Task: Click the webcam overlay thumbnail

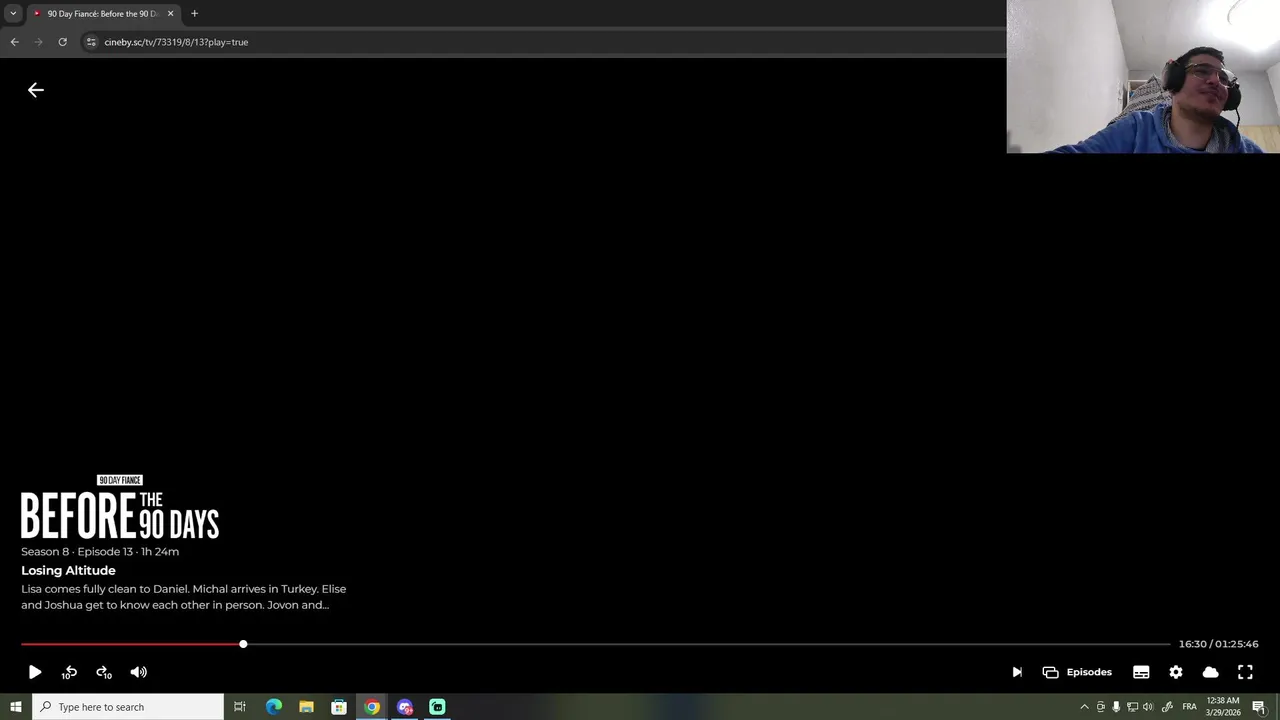Action: point(1143,77)
